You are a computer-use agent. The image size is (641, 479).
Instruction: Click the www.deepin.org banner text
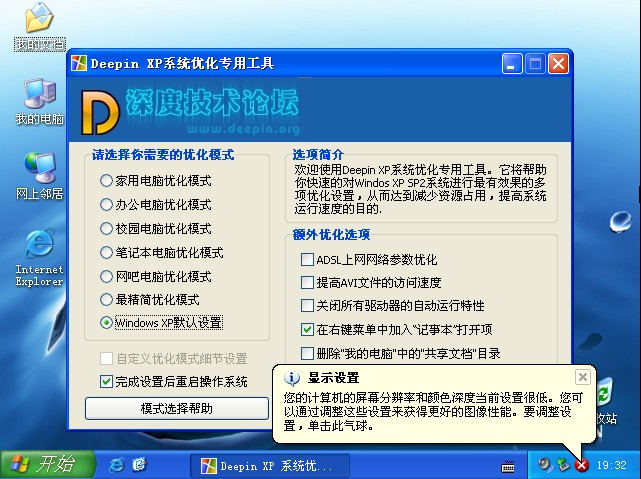tap(244, 129)
